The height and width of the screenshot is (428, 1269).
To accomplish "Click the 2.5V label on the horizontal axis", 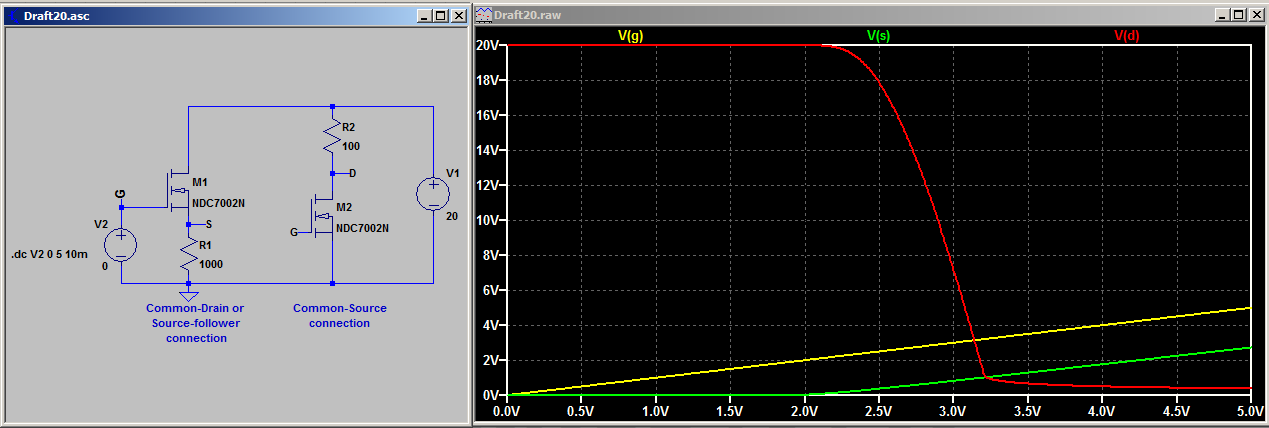I will pos(879,411).
